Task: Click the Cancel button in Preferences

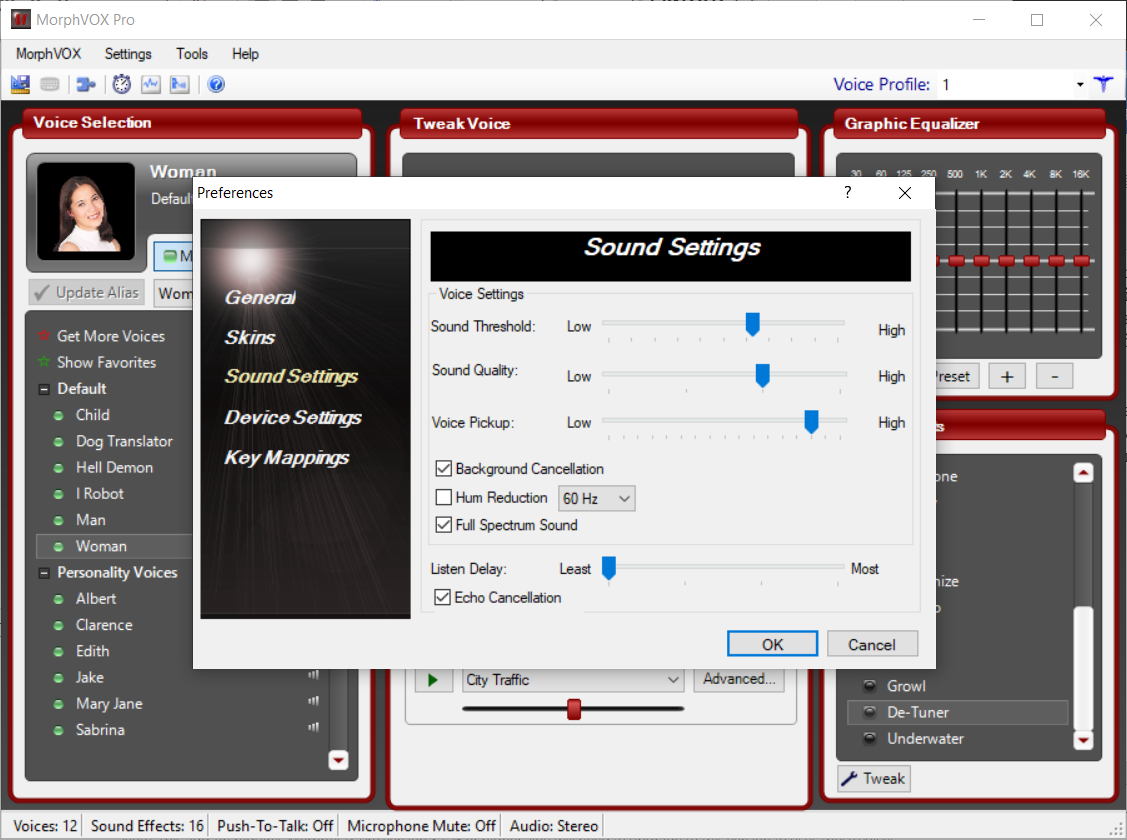Action: click(871, 644)
